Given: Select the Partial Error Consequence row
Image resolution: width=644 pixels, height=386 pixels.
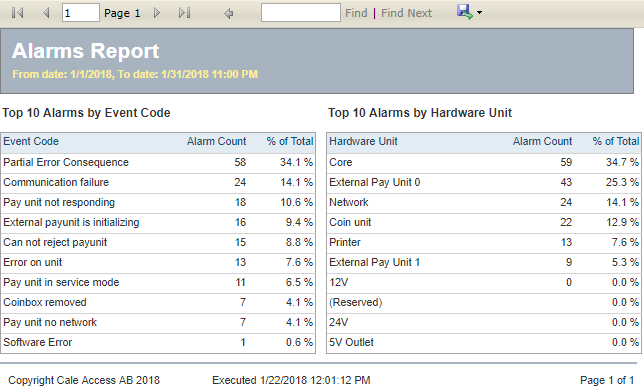Looking at the screenshot, I should click(x=158, y=163).
